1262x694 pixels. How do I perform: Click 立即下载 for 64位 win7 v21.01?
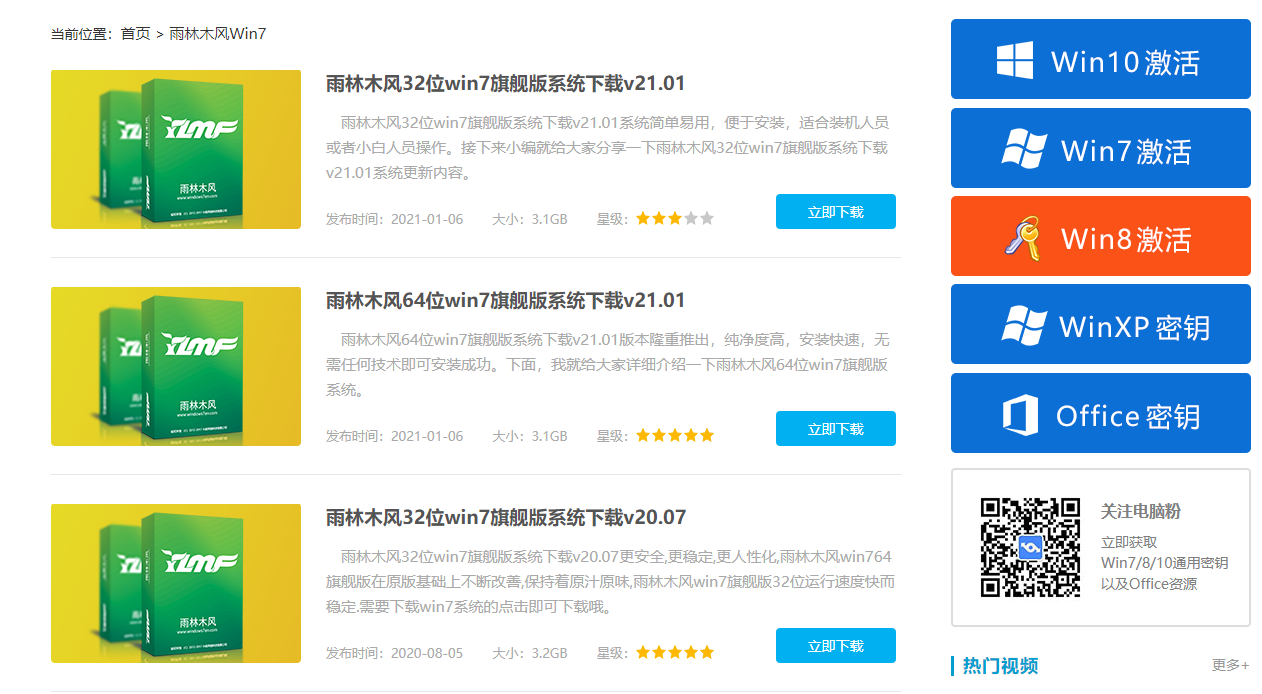click(835, 429)
